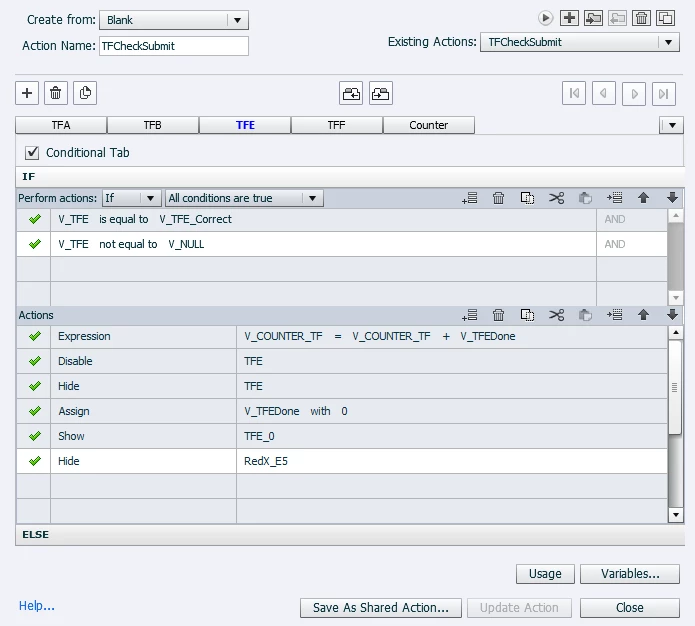Image resolution: width=695 pixels, height=626 pixels.
Task: Click the delete action trash icon at top right
Action: click(641, 18)
